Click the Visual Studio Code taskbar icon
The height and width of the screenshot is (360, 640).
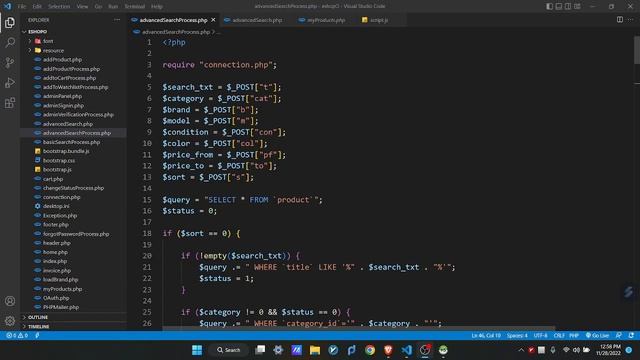click(407, 350)
